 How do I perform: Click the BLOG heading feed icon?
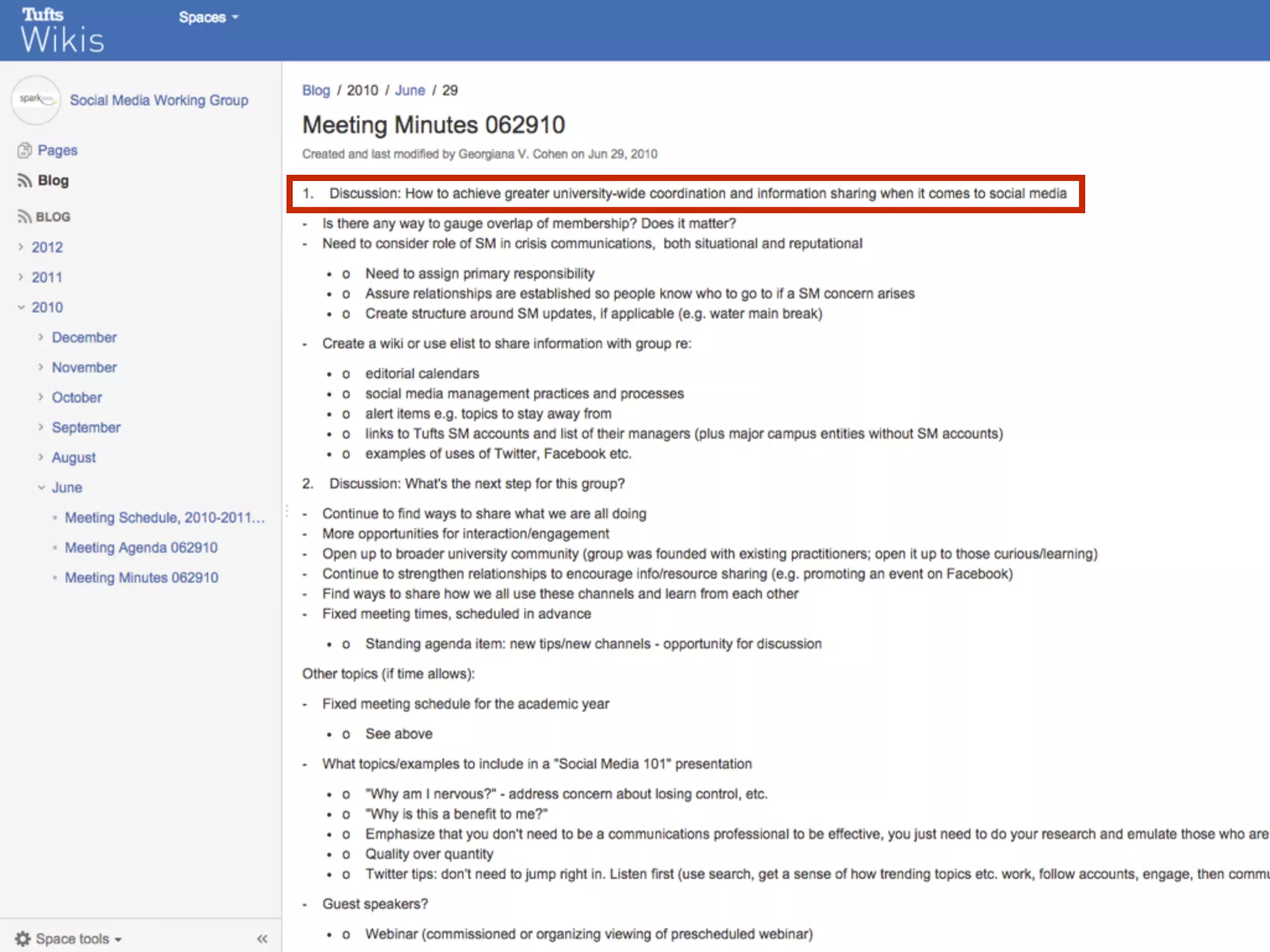(25, 216)
